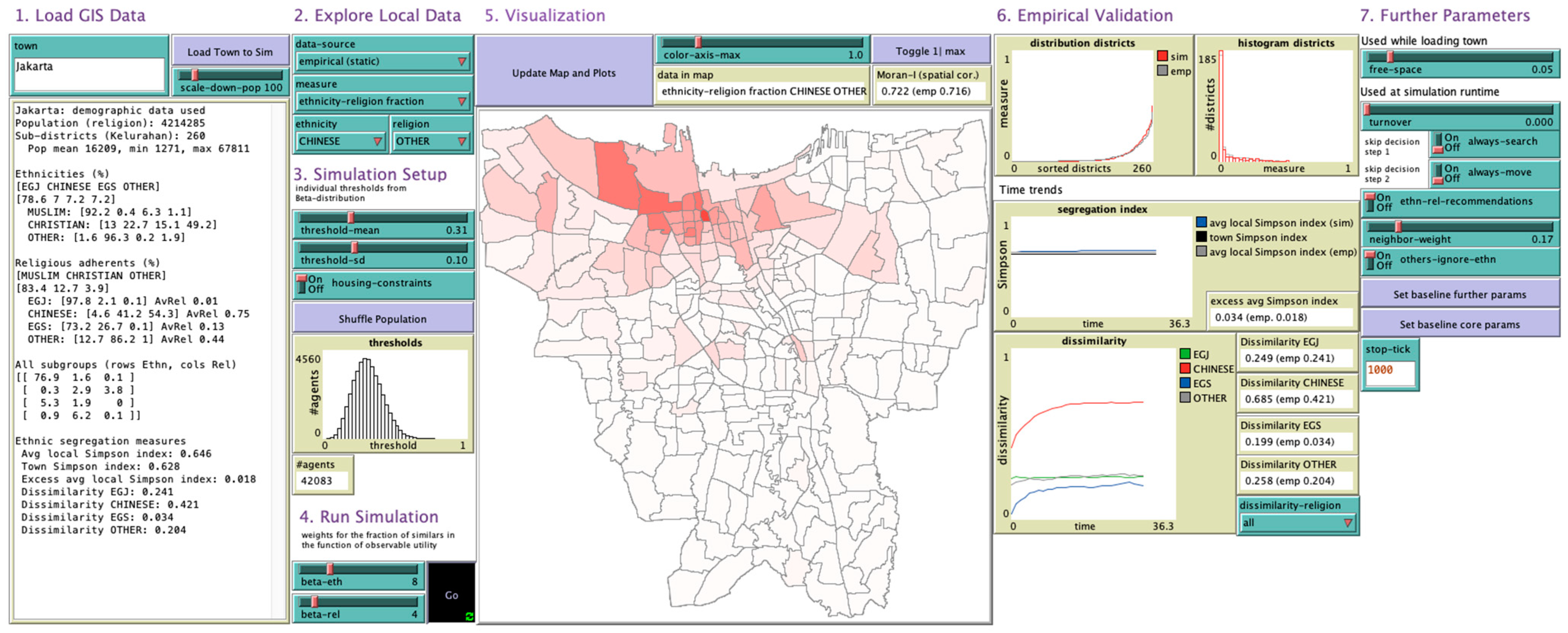Toggle the always-move switch
The image size is (1568, 633).
(1438, 174)
